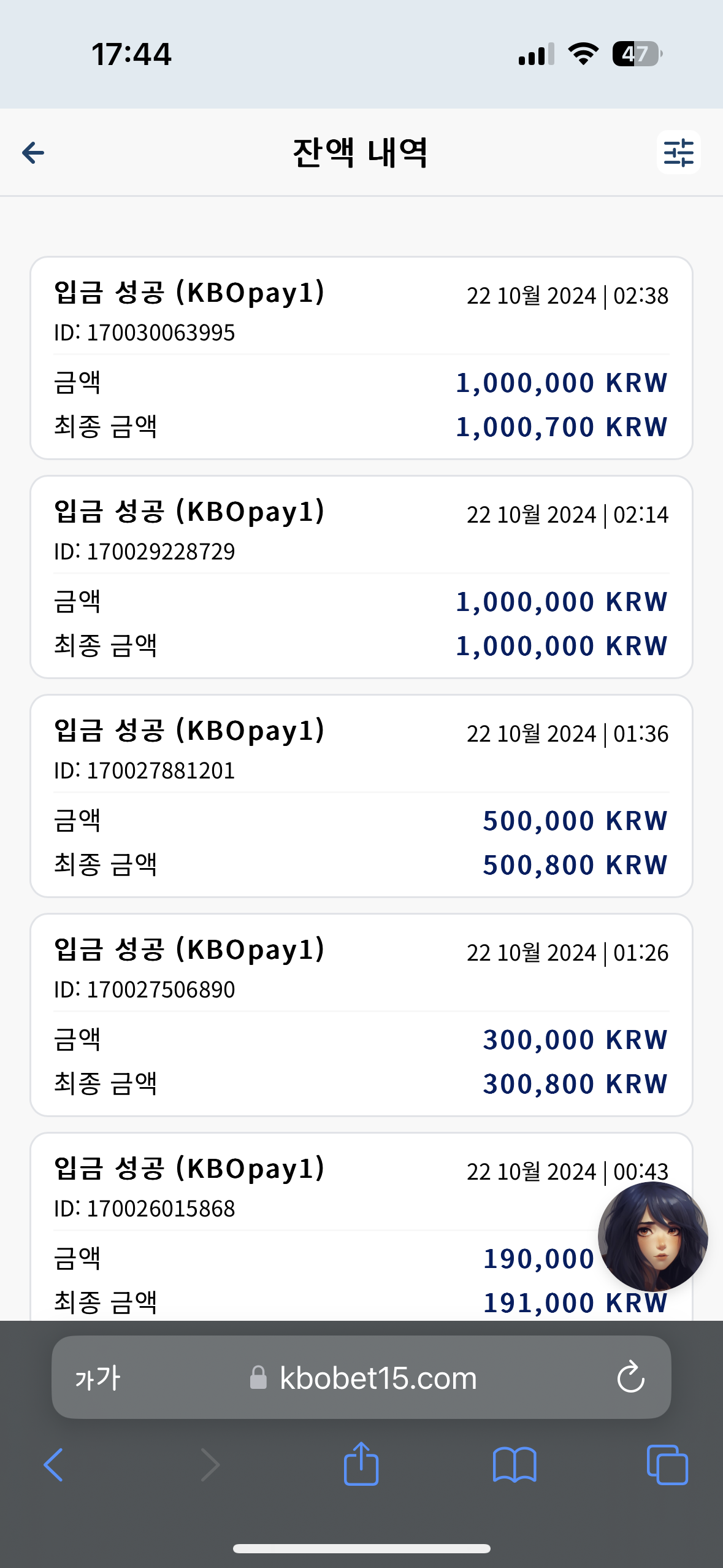Viewport: 723px width, 1568px height.
Task: Select deposit entry ID 170029228729
Action: [x=361, y=577]
